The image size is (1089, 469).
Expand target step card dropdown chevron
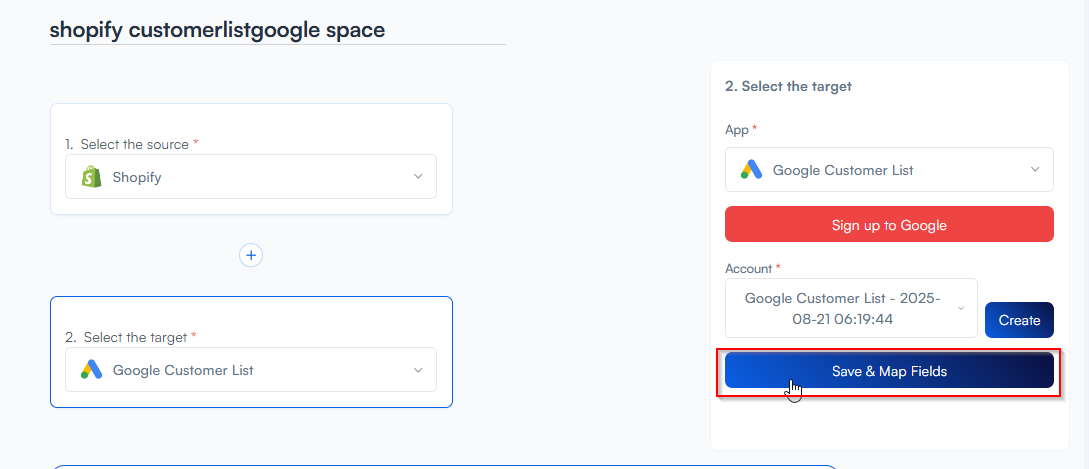point(418,370)
